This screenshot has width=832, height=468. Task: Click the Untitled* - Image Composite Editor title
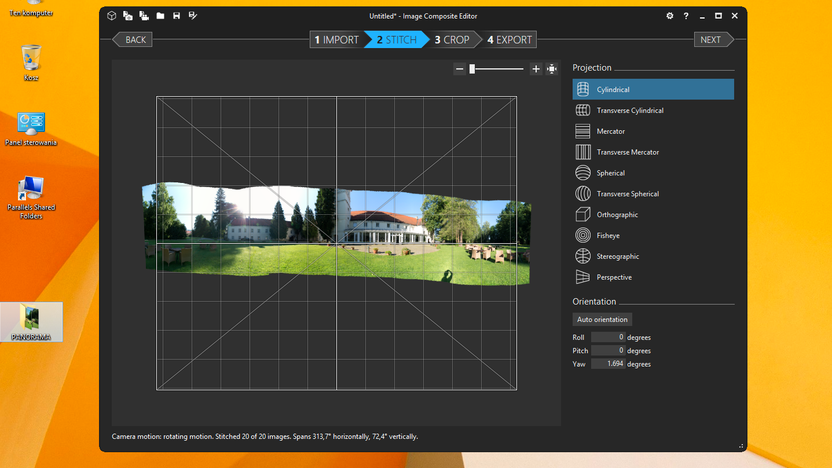coord(423,16)
